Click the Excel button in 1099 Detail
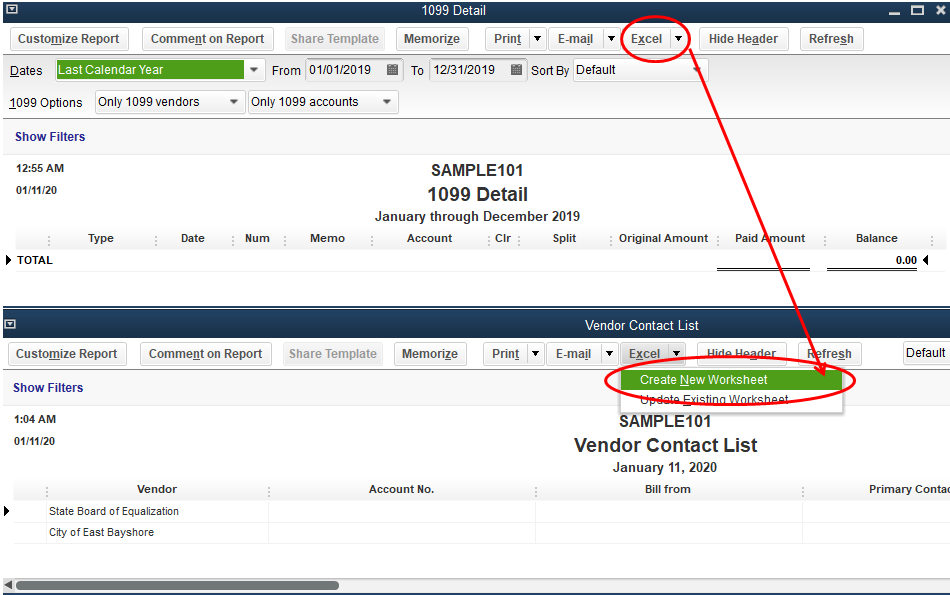The image size is (950, 595). [646, 39]
